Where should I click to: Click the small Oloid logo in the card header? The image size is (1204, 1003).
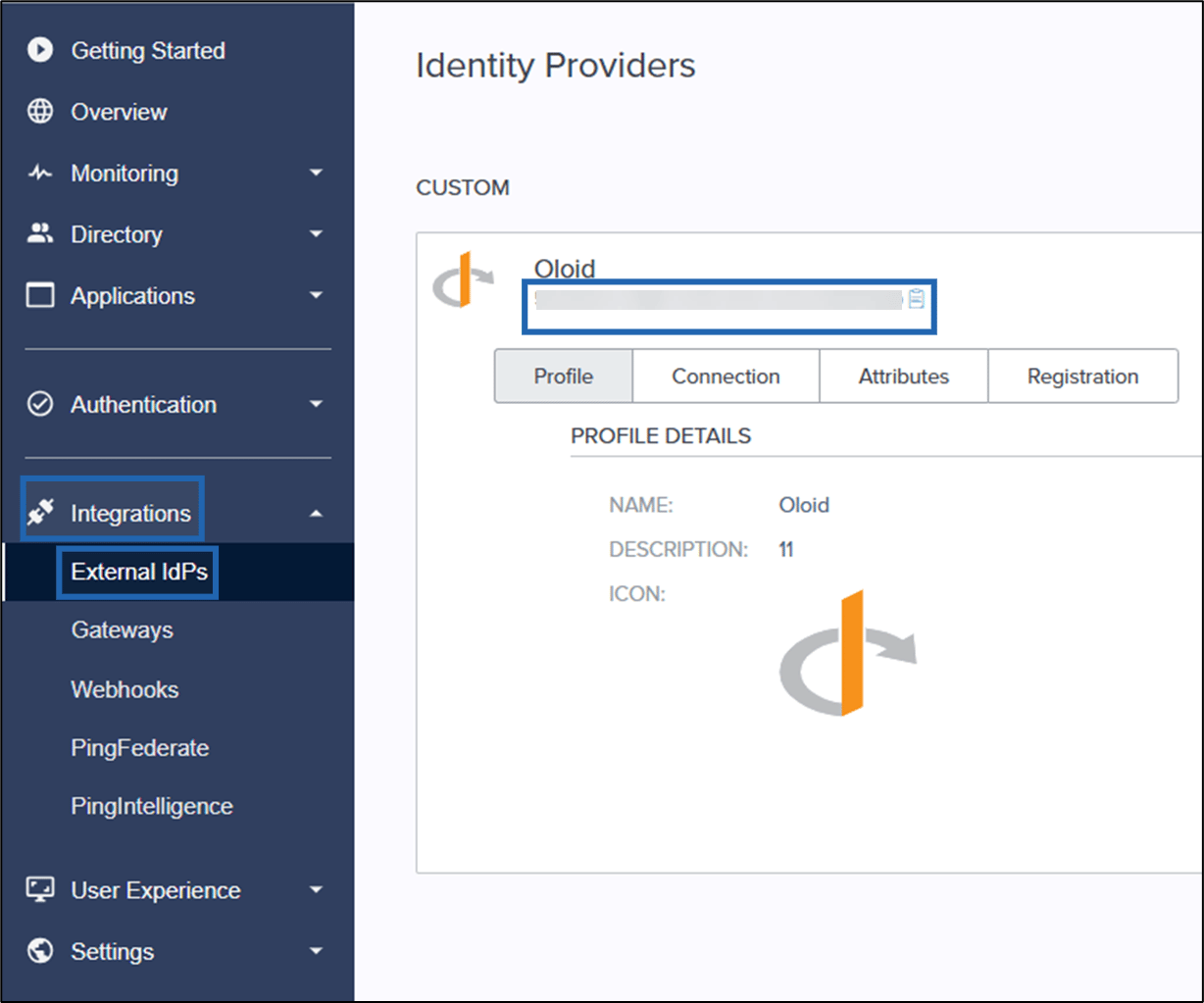tap(464, 279)
